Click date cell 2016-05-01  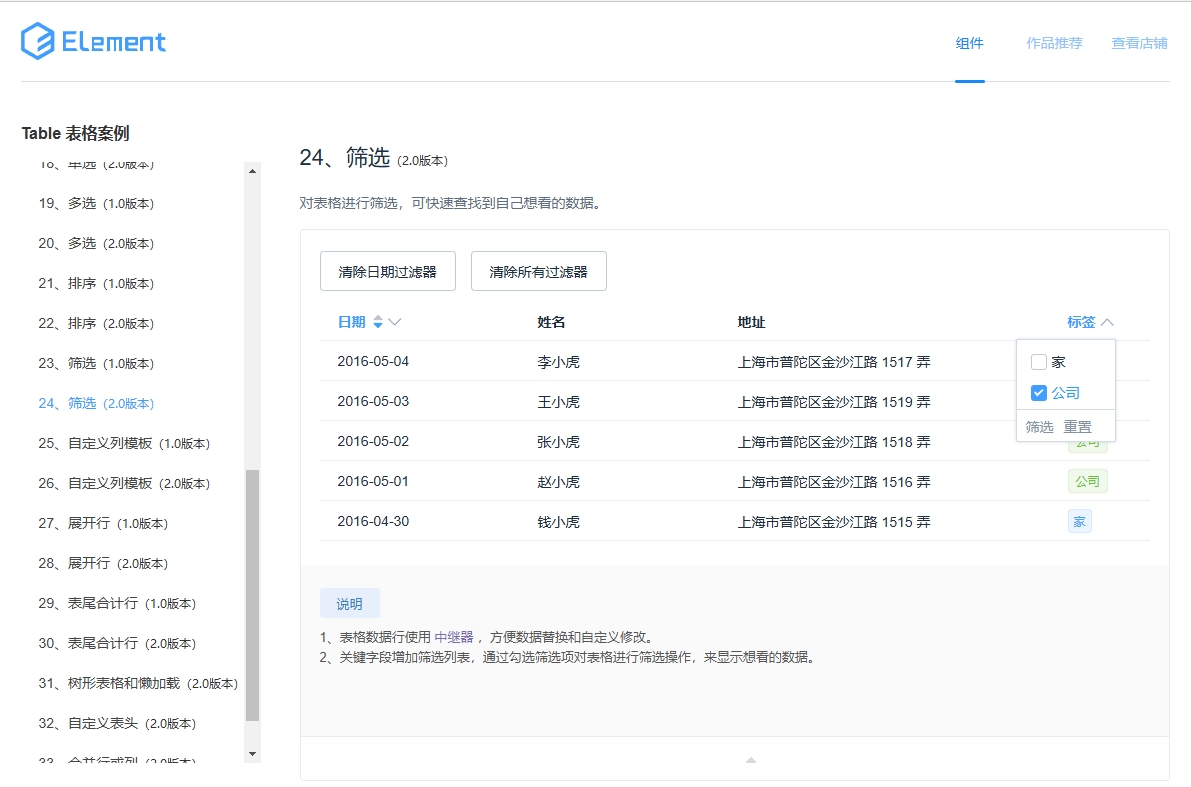(373, 482)
